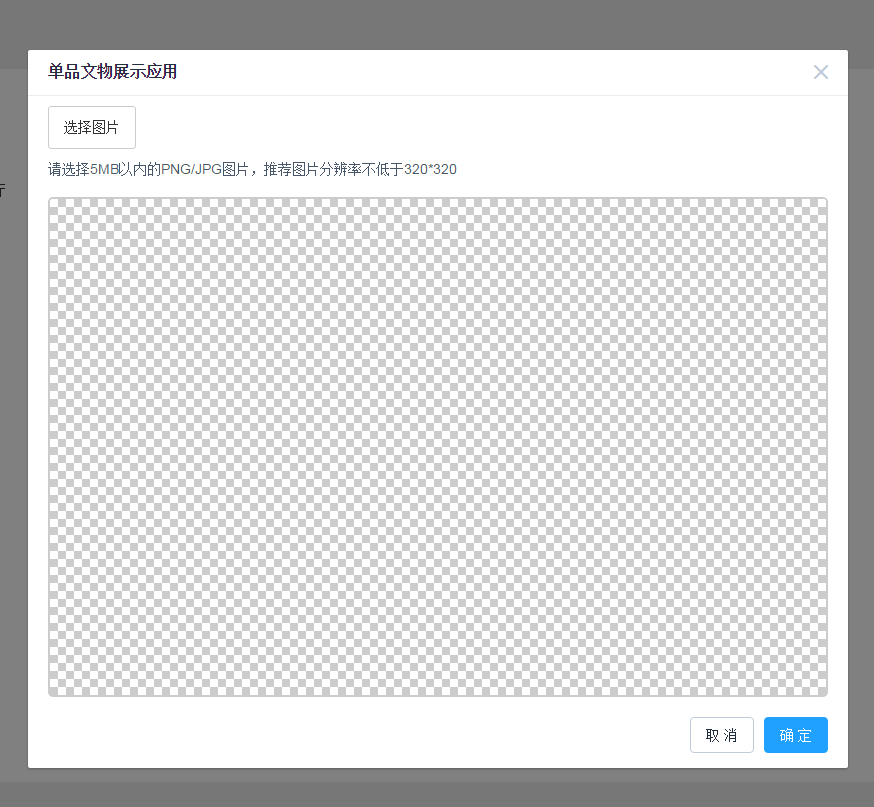Screen dimensions: 874x807
Task: Click the 选择图片 button
Action: click(92, 128)
